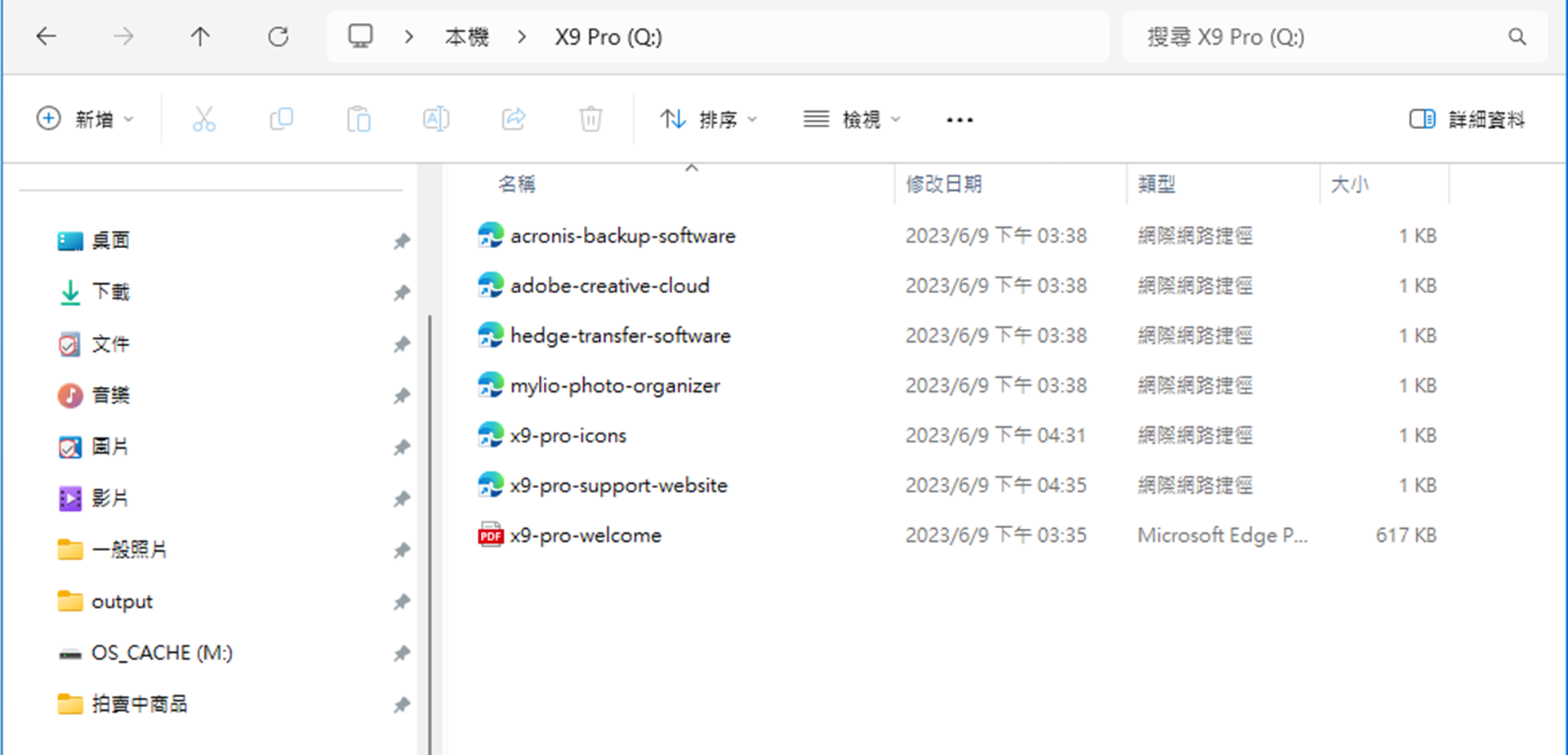This screenshot has width=1568, height=755.
Task: Click the pin icon next to 圖片
Action: [401, 446]
